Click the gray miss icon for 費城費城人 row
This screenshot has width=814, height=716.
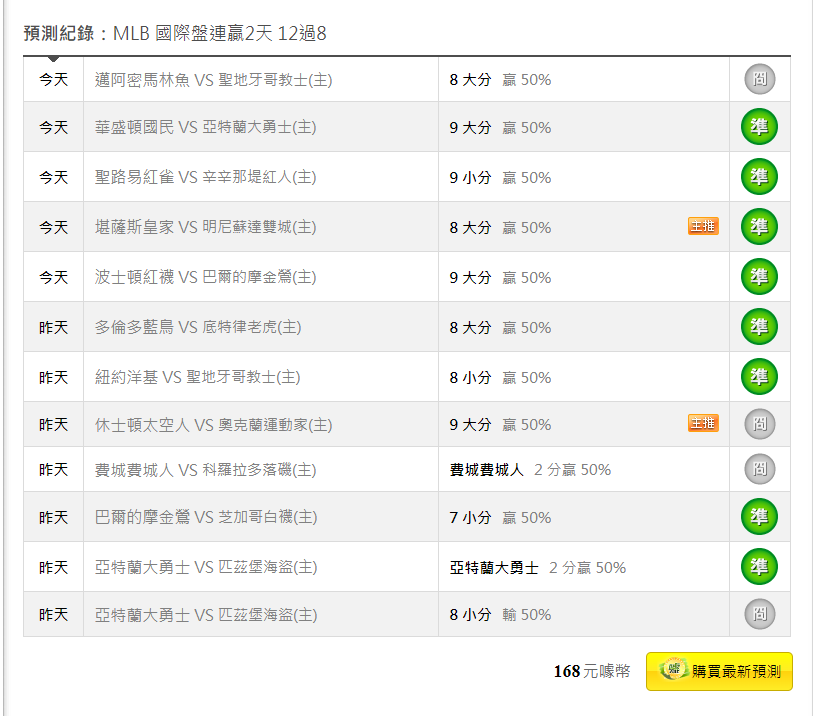click(759, 469)
